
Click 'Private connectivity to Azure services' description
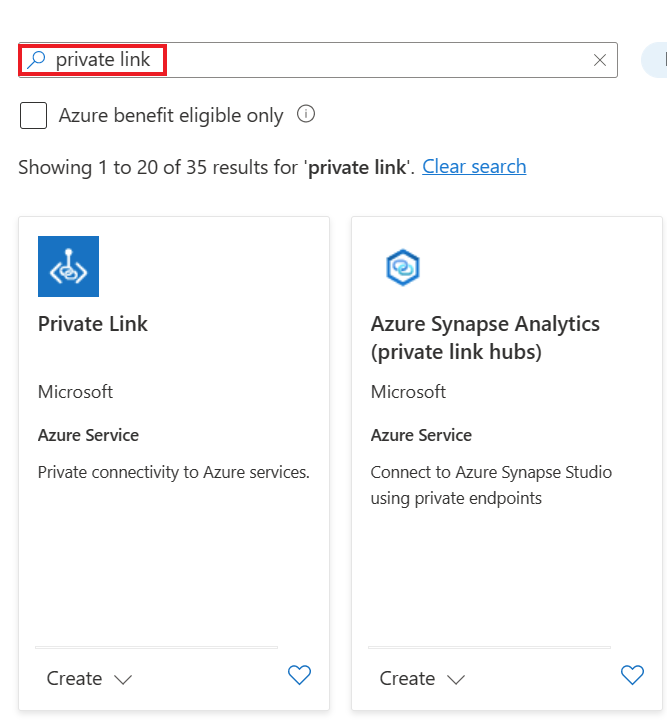coord(174,472)
